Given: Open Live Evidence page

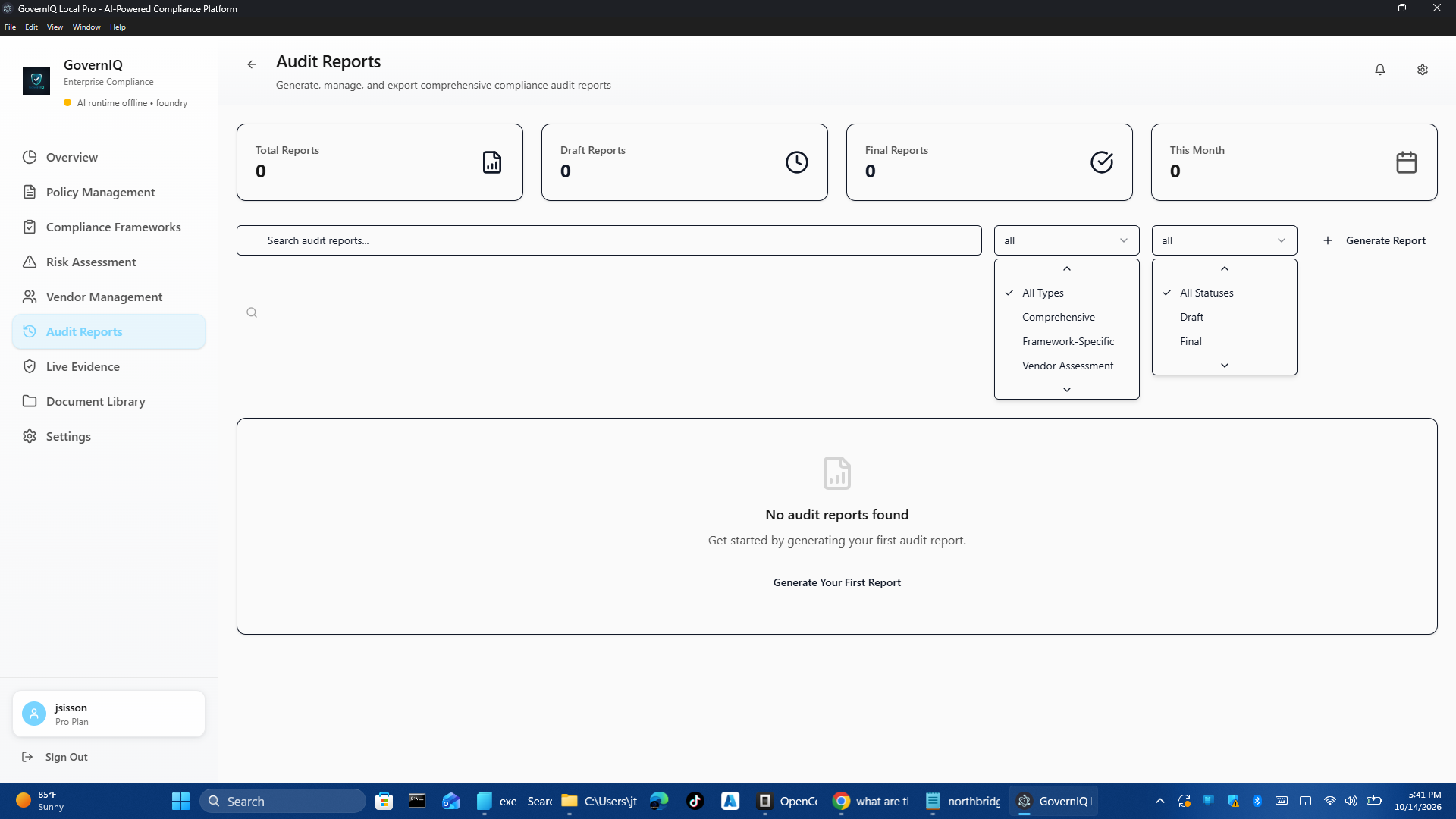Looking at the screenshot, I should (109, 366).
